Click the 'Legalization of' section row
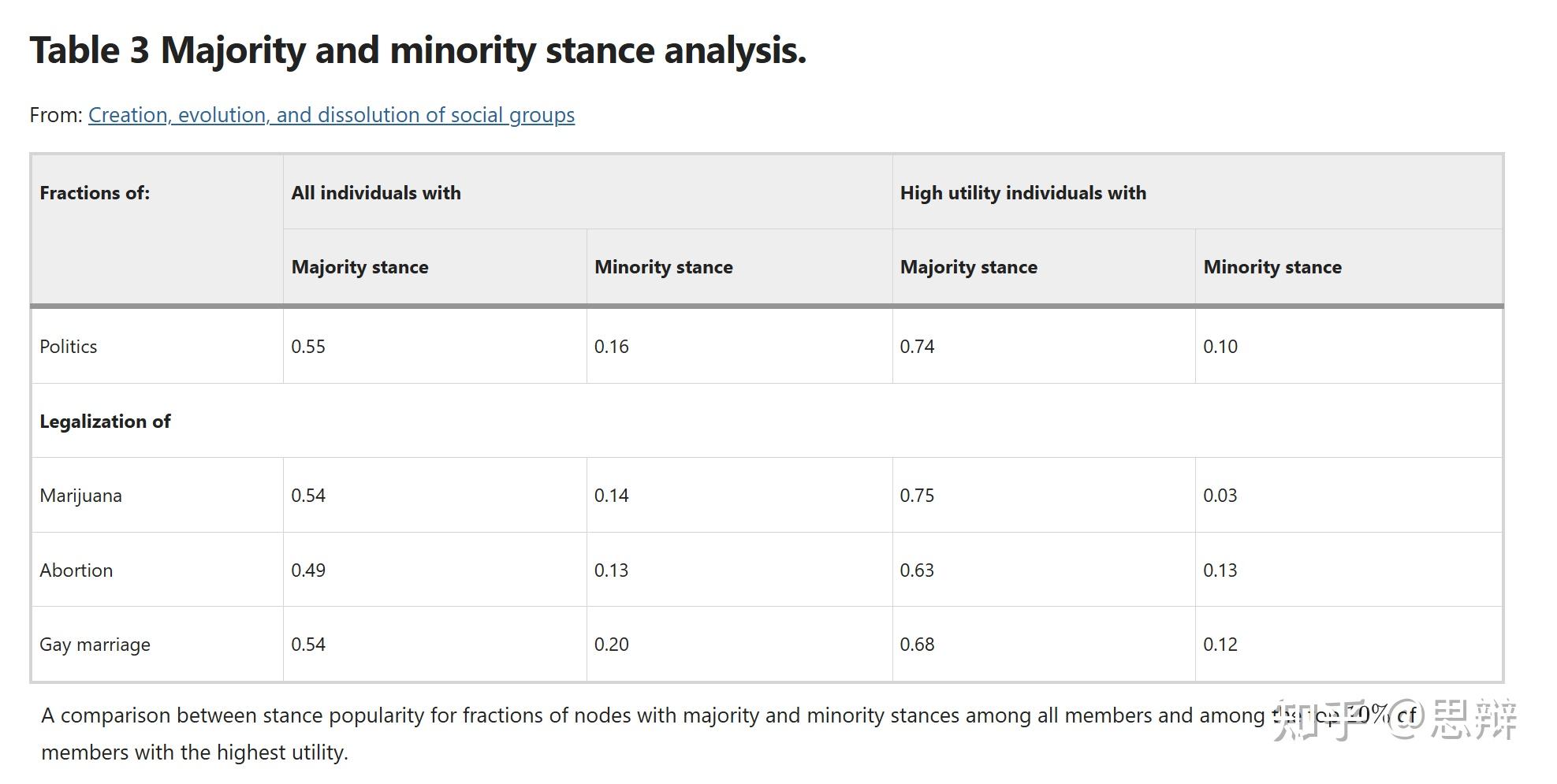This screenshot has width=1557, height=784. [x=105, y=422]
